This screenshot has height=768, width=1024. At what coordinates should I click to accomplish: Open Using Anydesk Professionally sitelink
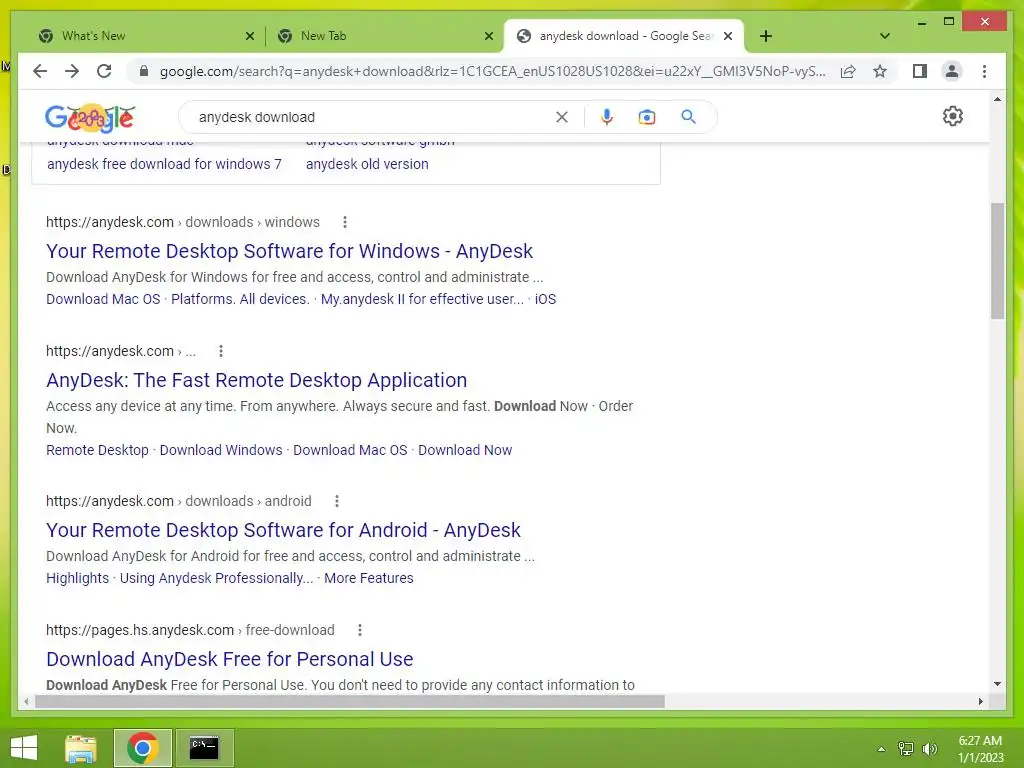coord(216,578)
